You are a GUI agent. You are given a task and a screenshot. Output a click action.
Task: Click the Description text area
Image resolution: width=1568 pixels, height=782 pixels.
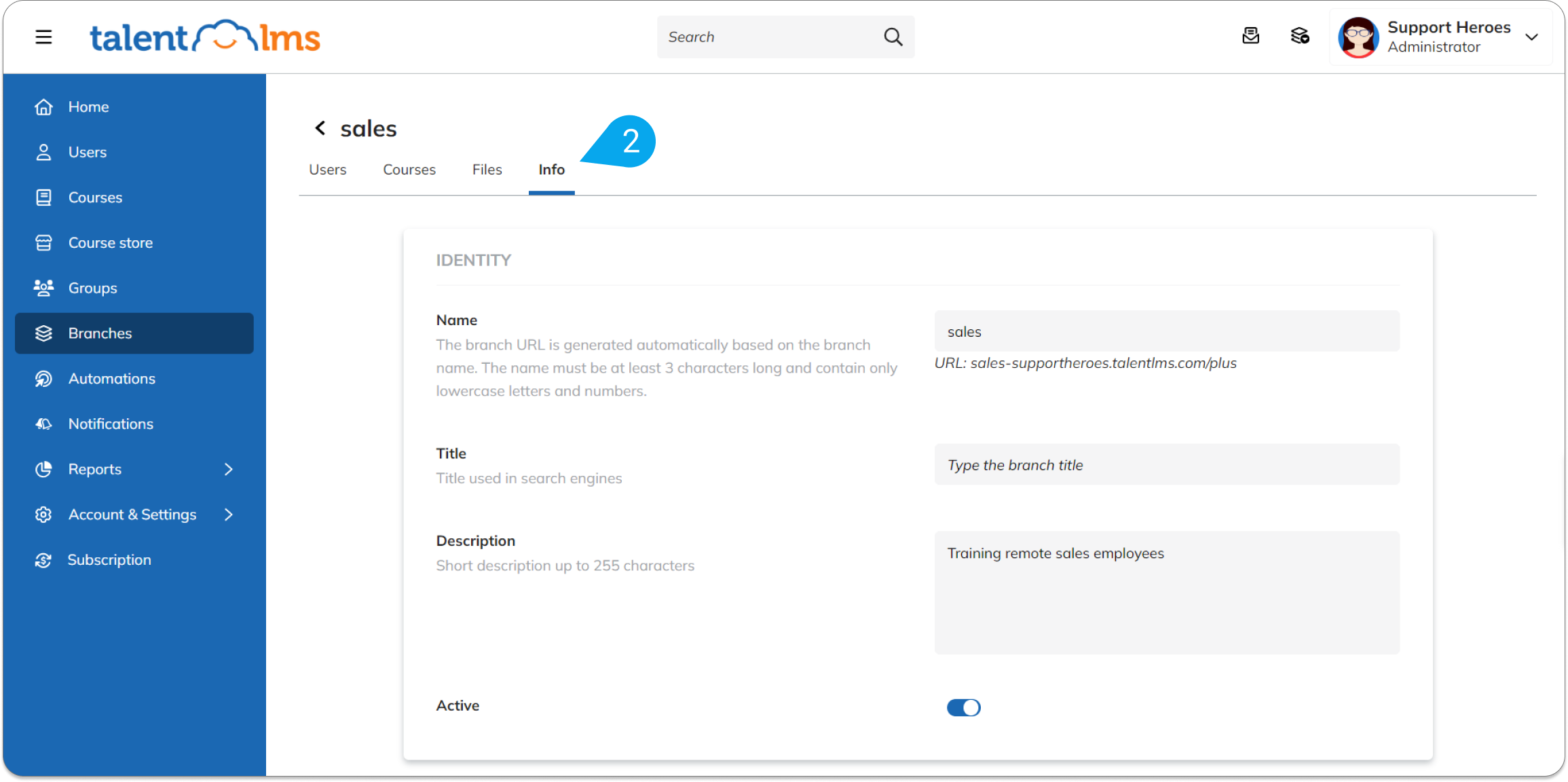pyautogui.click(x=1166, y=593)
